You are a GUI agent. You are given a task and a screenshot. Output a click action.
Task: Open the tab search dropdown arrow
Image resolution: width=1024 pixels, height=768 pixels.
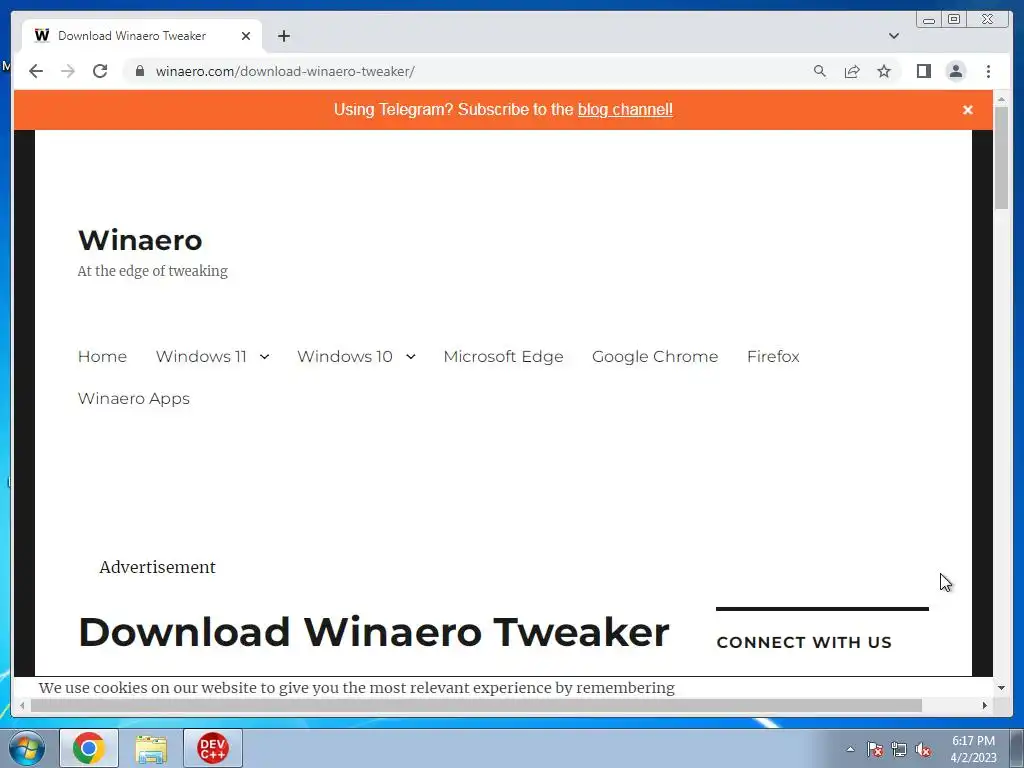pos(894,36)
